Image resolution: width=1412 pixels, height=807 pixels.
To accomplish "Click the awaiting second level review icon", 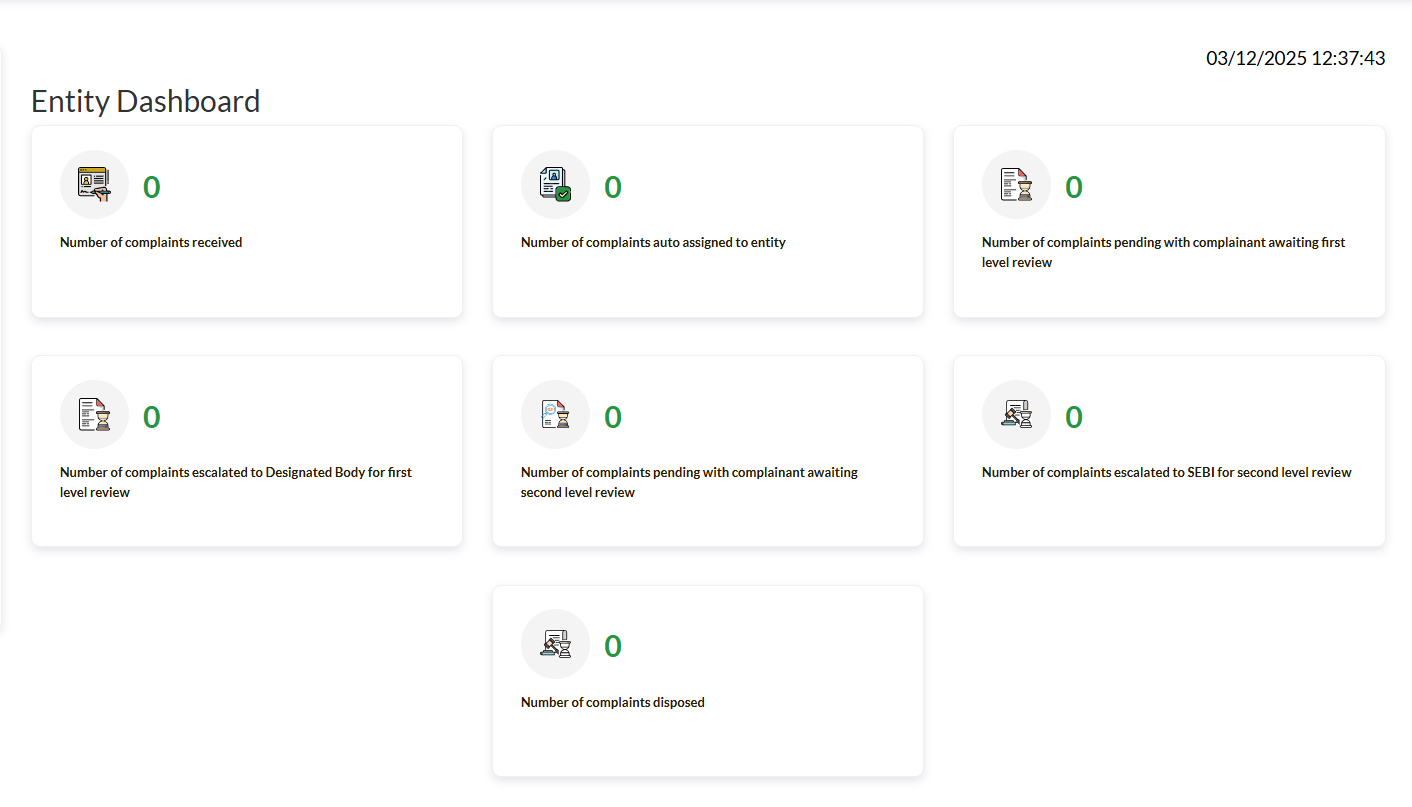I will (x=555, y=414).
